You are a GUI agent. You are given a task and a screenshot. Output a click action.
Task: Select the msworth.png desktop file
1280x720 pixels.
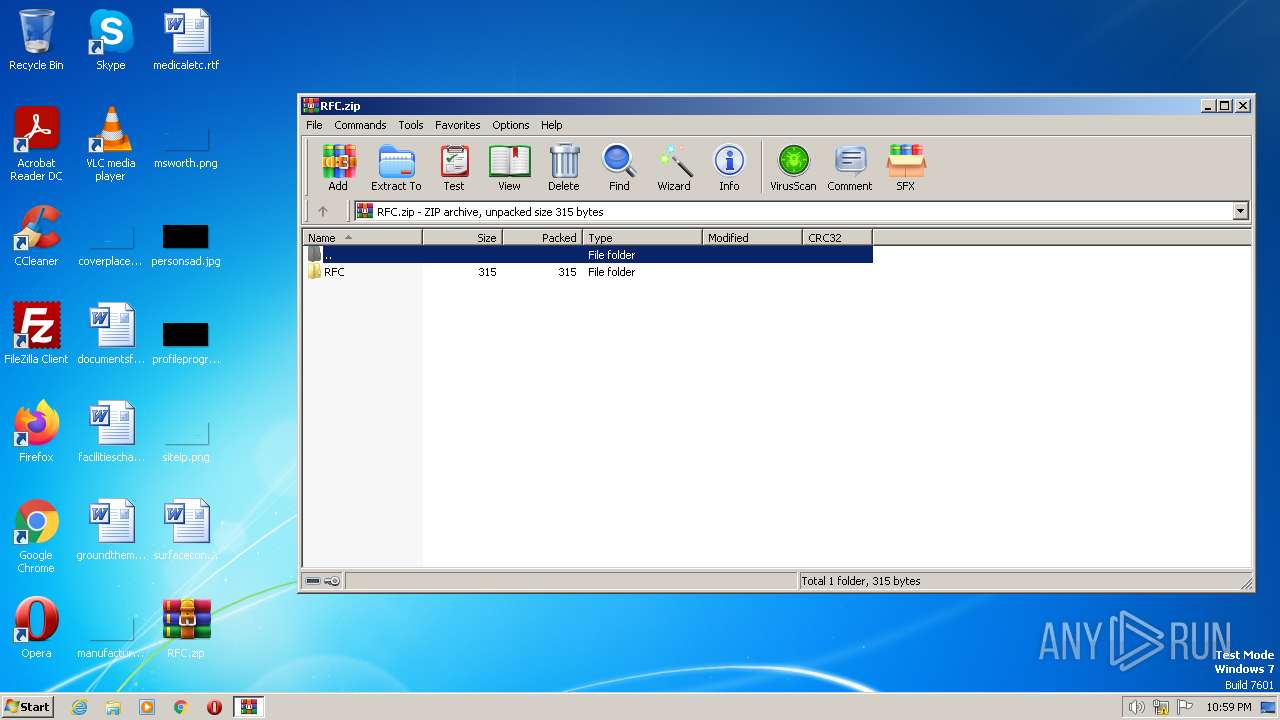tap(186, 146)
